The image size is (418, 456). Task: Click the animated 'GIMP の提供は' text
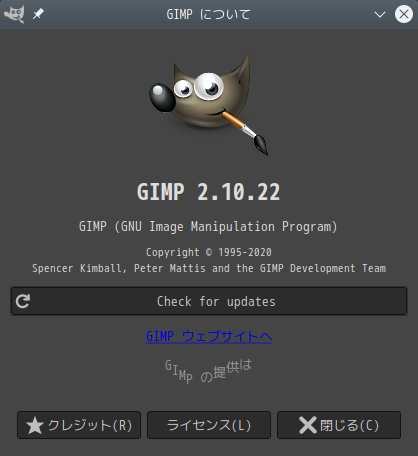coord(209,371)
